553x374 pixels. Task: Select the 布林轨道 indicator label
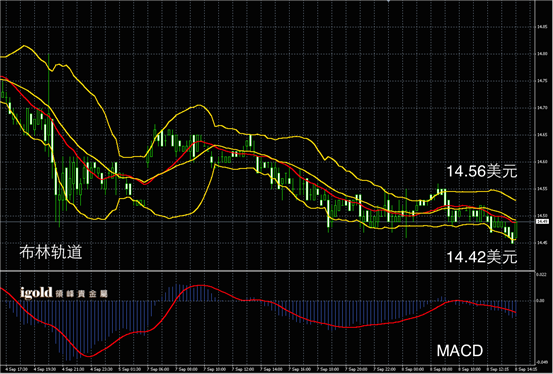[x=51, y=252]
